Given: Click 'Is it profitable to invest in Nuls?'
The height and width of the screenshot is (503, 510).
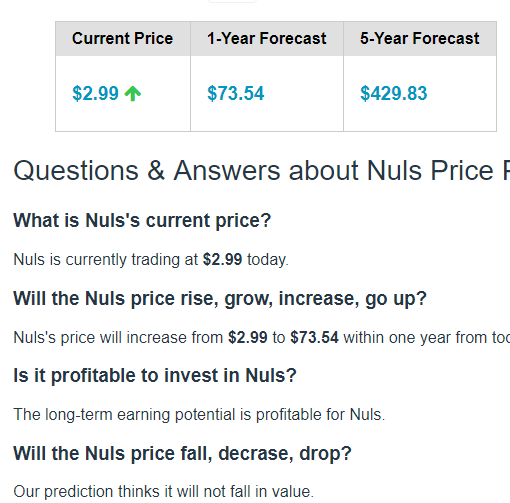Looking at the screenshot, I should (x=155, y=376).
